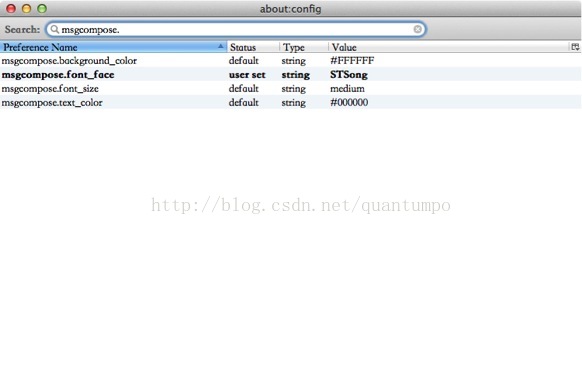Minimize the about:config window

point(26,9)
